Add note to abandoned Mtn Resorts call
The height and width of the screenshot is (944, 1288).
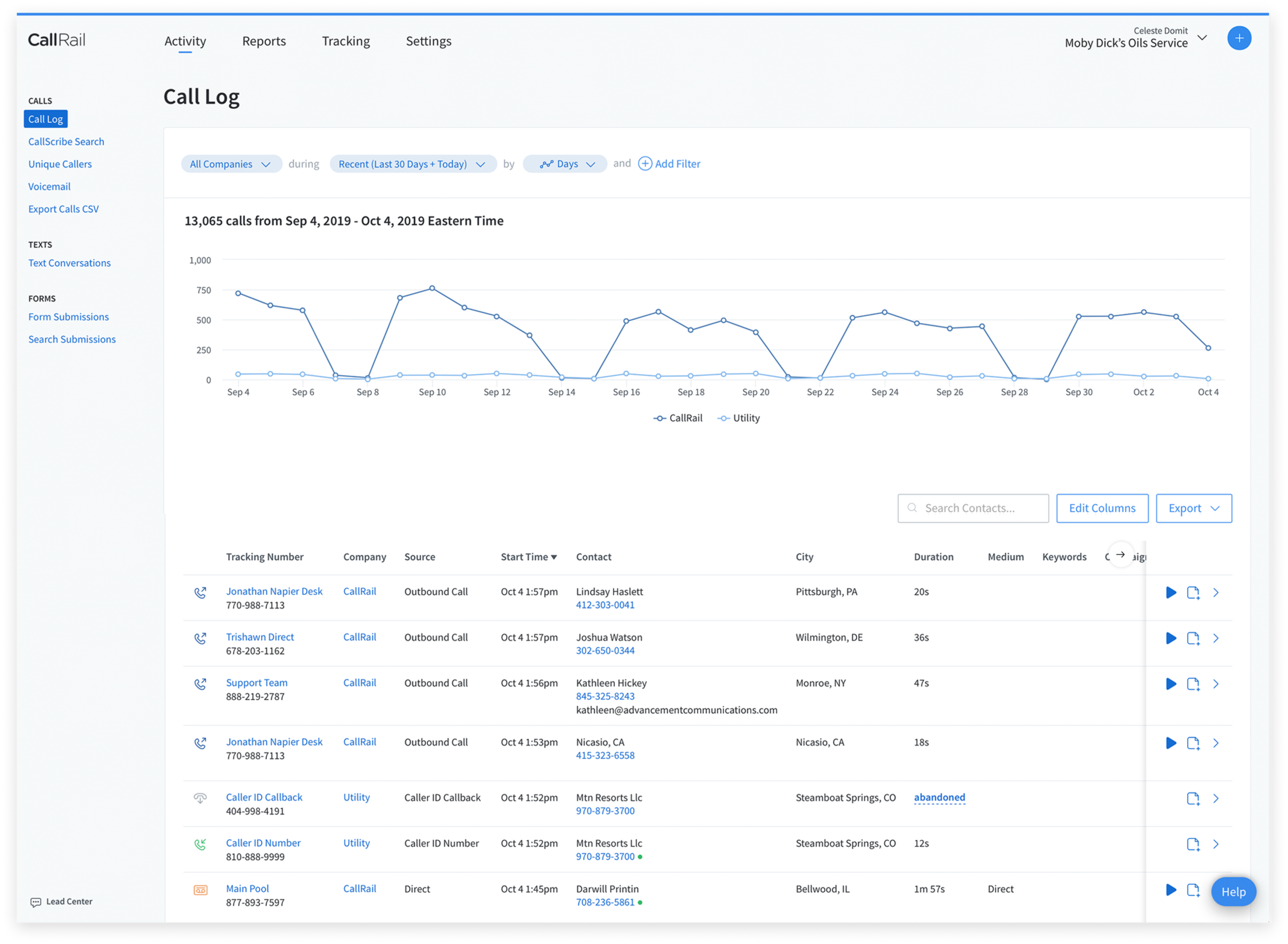[x=1193, y=798]
